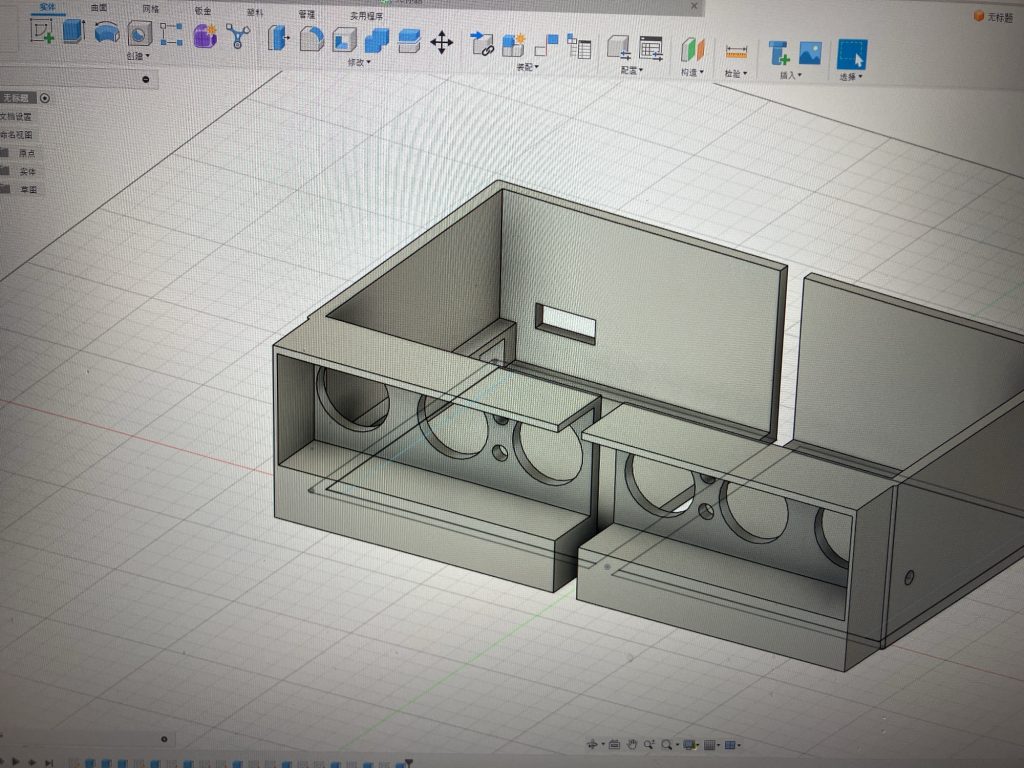Open the 创建 dropdown menu
1024x768 pixels.
(x=136, y=57)
